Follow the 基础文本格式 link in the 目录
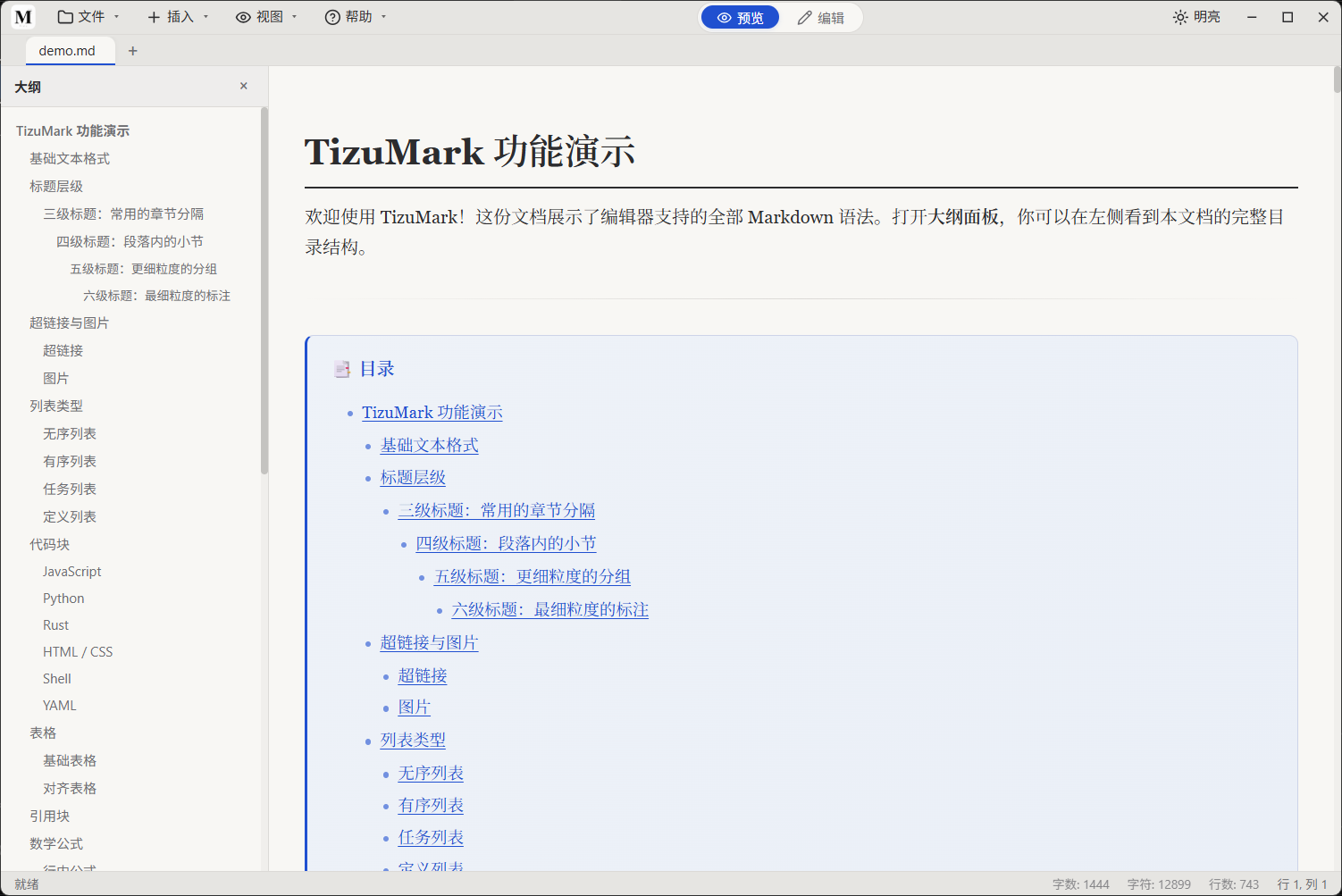This screenshot has height=896, width=1342. (x=429, y=445)
